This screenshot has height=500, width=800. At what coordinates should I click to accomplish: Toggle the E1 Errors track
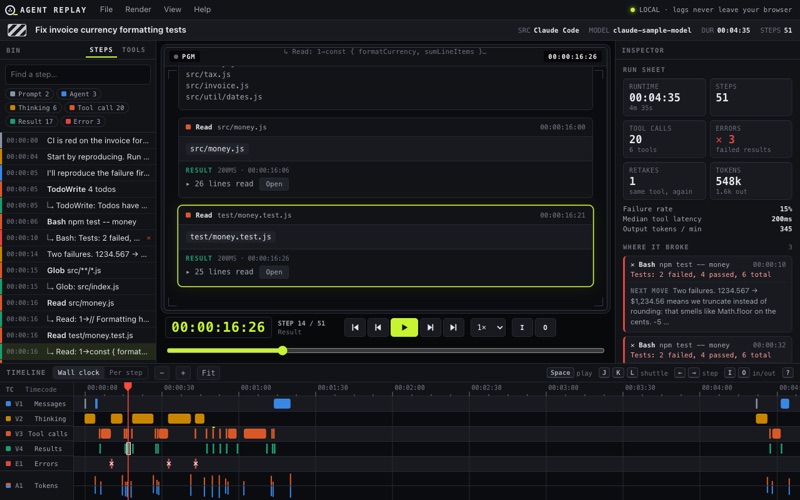coord(36,464)
